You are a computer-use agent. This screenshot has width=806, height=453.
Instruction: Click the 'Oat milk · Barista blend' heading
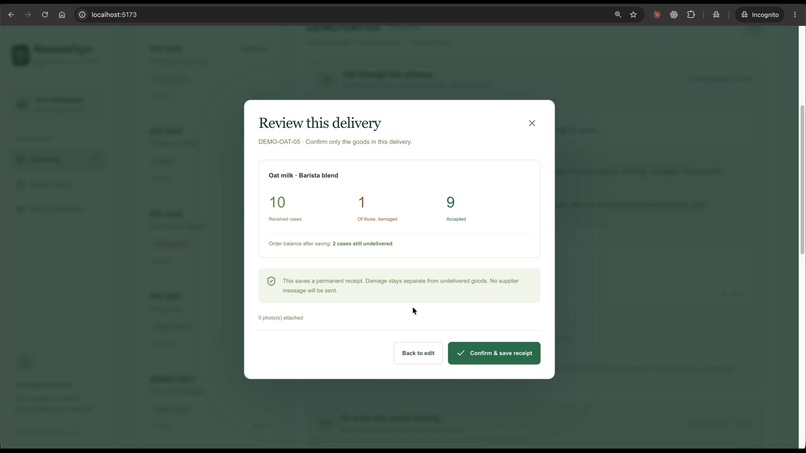tap(303, 175)
